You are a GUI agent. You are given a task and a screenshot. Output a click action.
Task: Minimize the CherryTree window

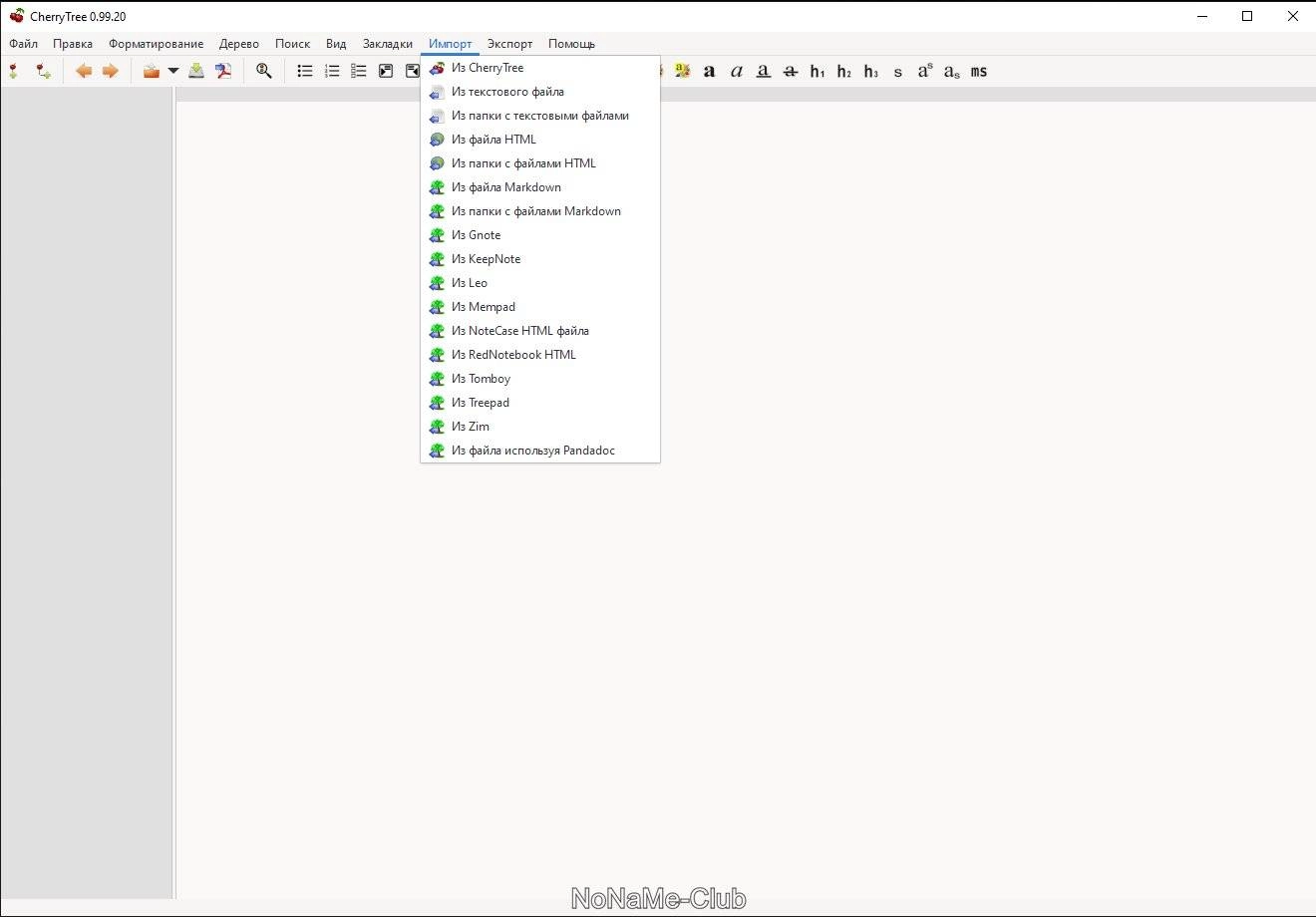1201,16
